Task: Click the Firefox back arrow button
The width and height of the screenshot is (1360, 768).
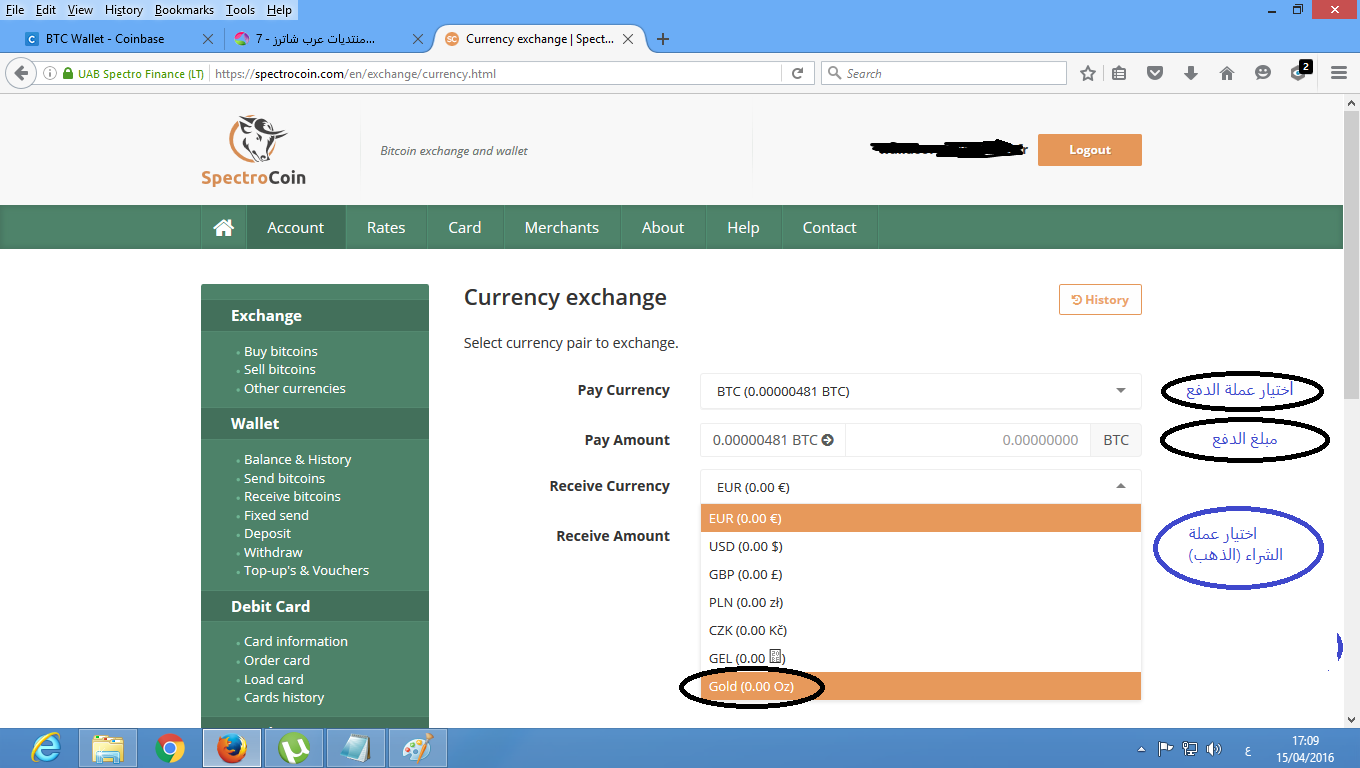Action: tap(20, 73)
